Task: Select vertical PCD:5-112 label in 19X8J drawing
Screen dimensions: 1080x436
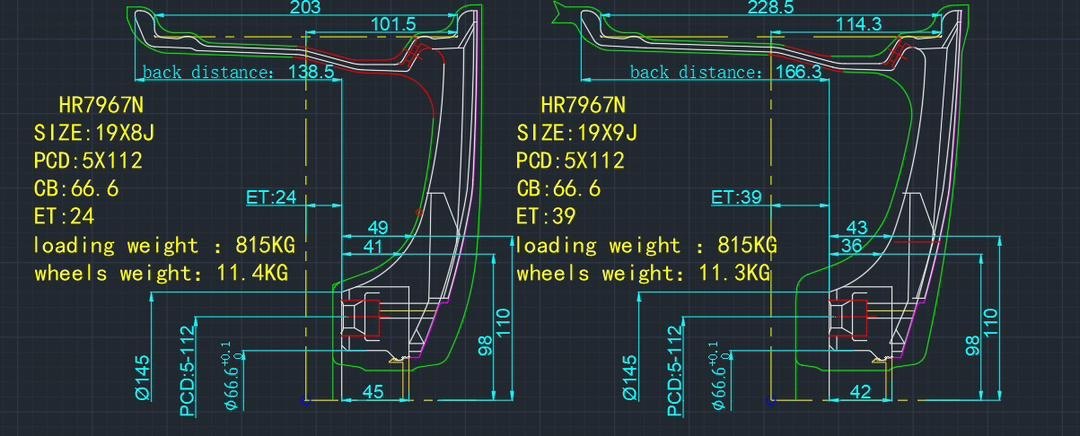Action: 188,371
